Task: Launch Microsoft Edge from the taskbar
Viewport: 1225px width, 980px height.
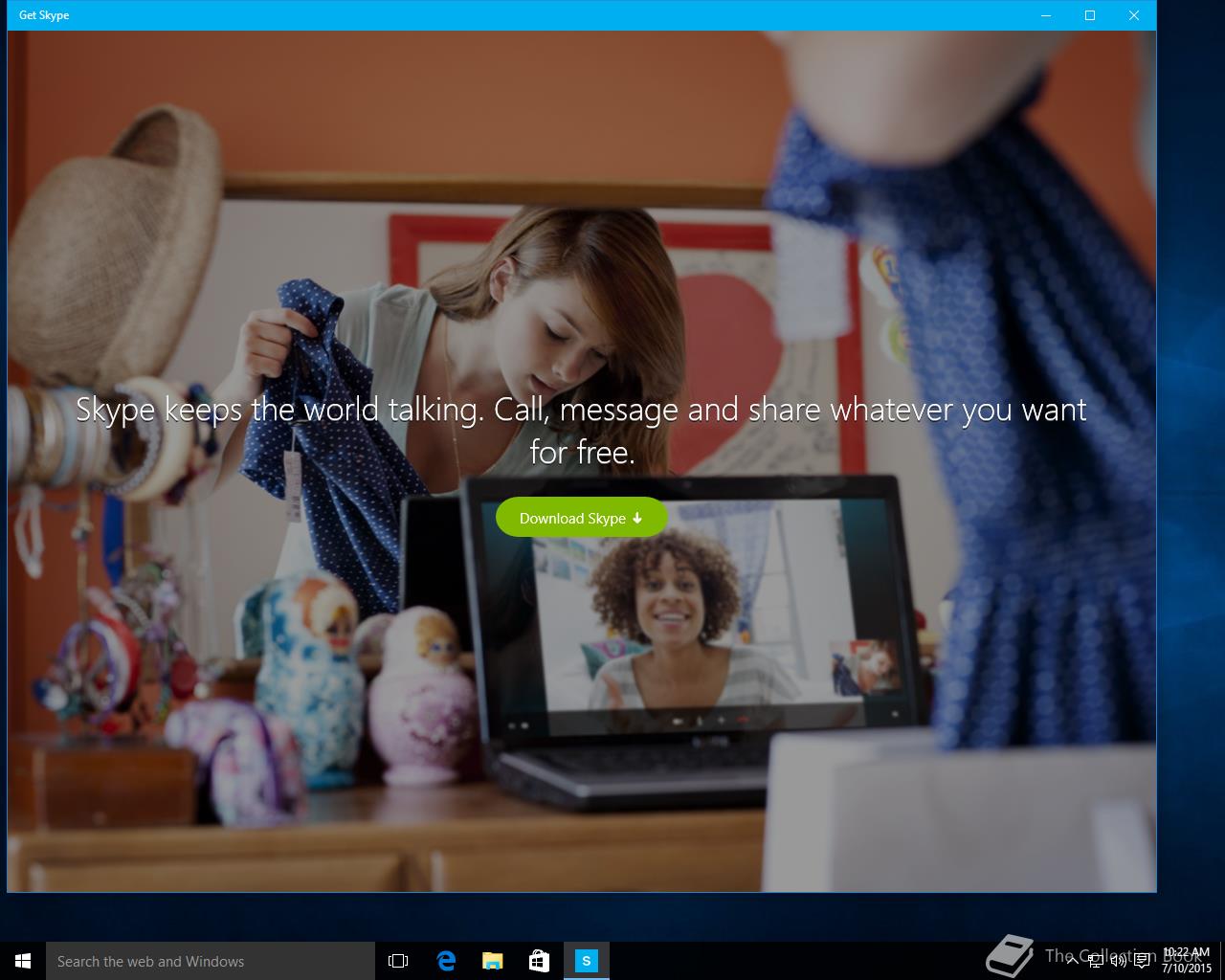Action: pos(446,961)
